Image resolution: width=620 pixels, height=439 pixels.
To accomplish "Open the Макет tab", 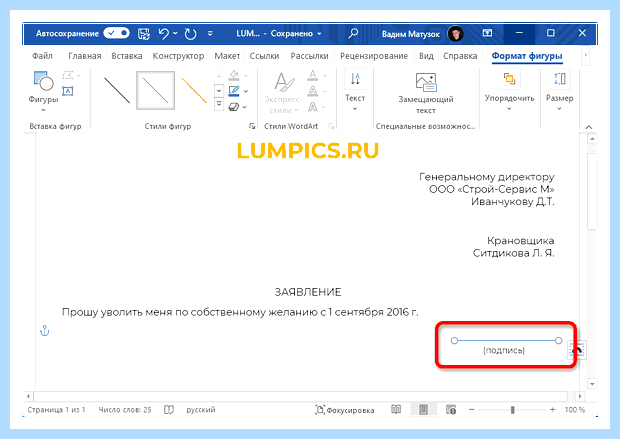I will tap(227, 56).
